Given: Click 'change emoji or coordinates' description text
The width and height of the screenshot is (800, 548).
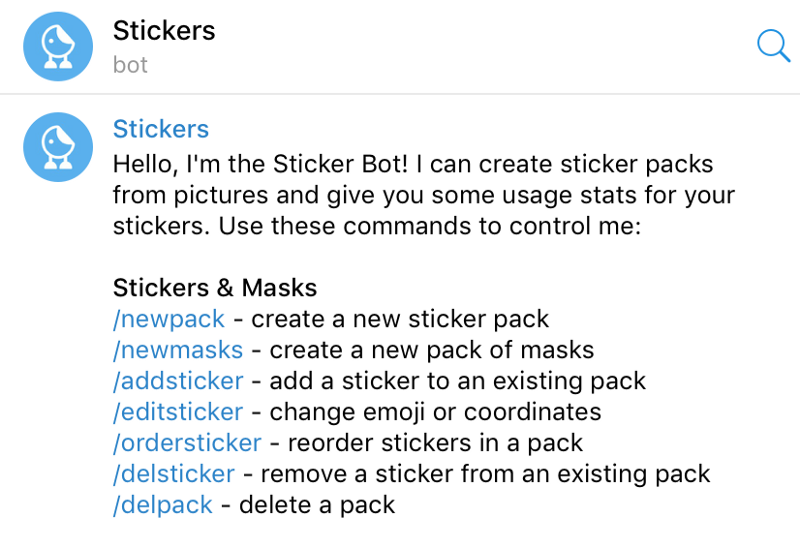Looking at the screenshot, I should [x=435, y=412].
